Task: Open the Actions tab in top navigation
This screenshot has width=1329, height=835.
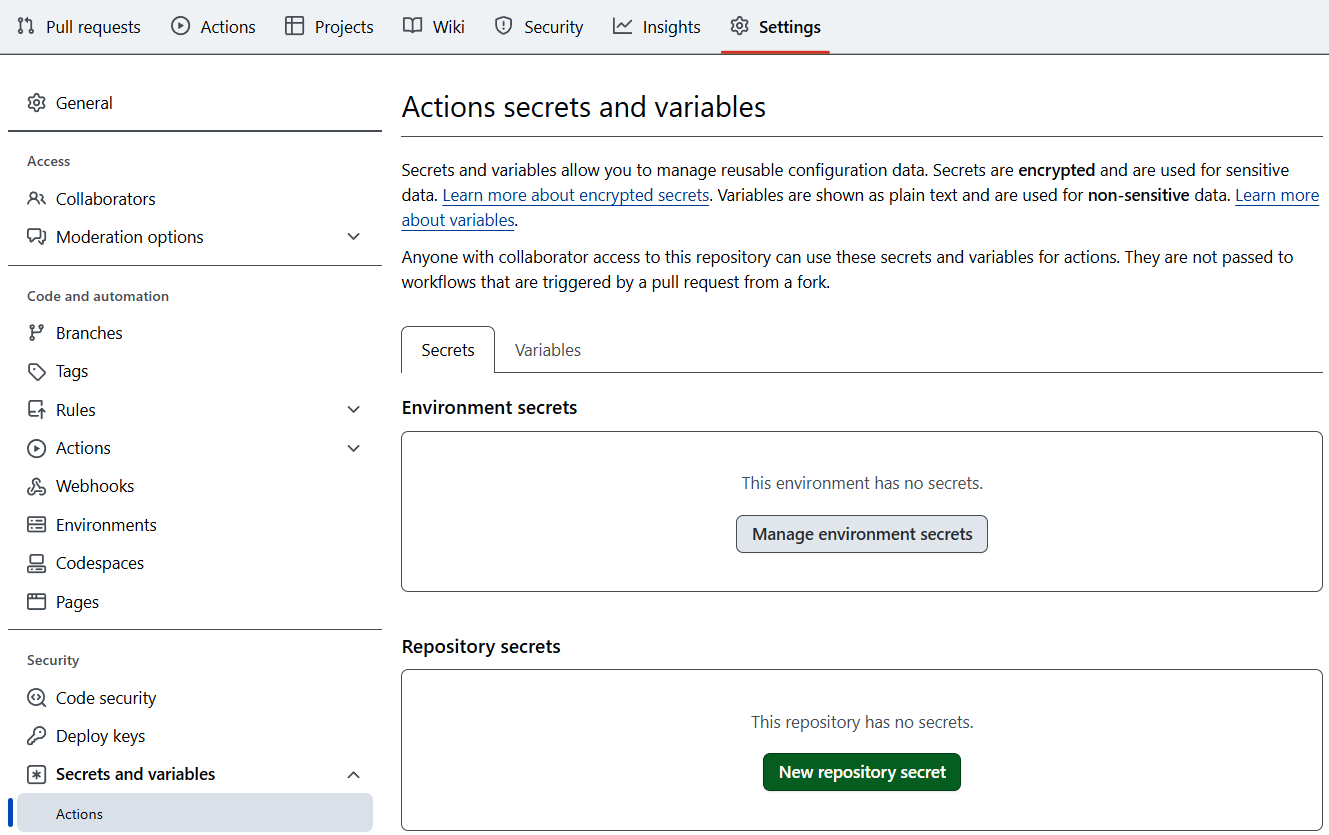Action: pos(213,27)
